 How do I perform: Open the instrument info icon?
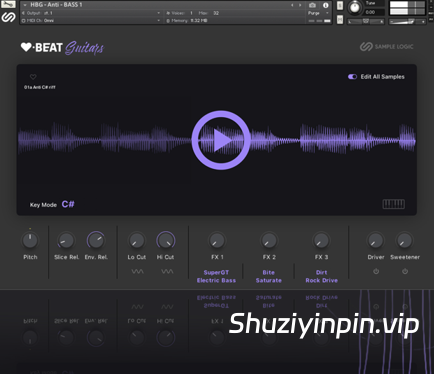pos(326,5)
